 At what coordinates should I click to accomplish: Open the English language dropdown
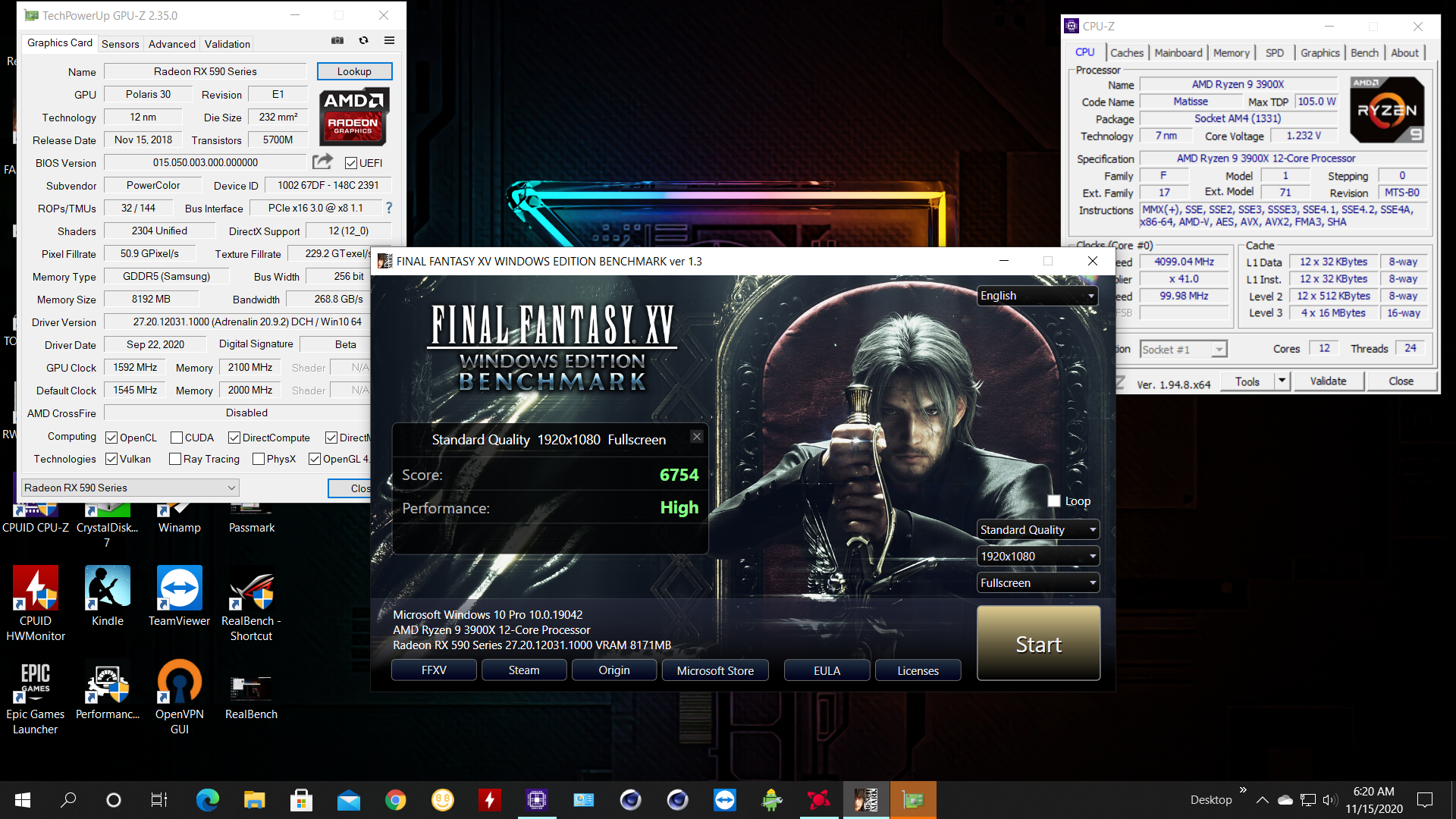[1037, 296]
